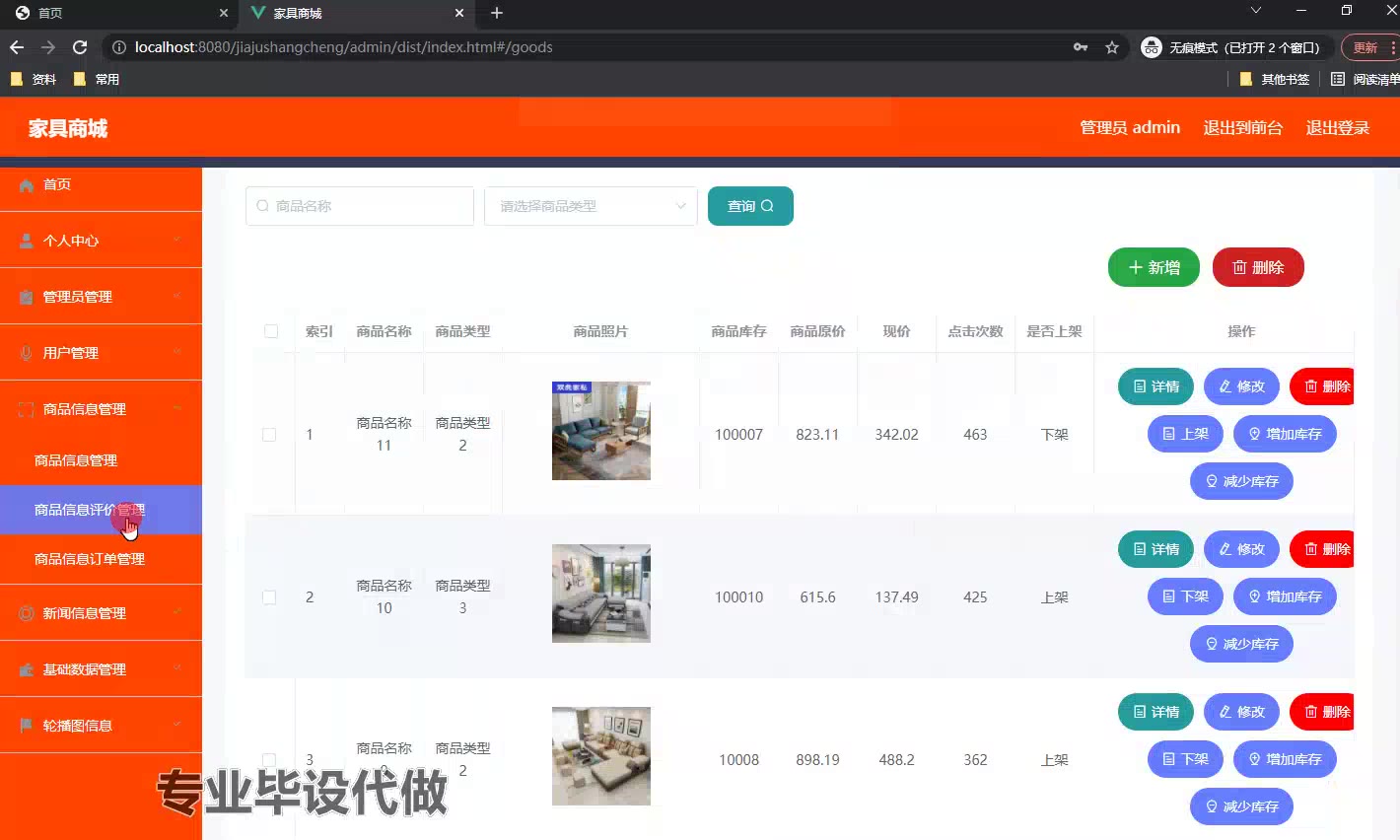The height and width of the screenshot is (840, 1400).
Task: Check the checkbox for row 1
Action: (269, 435)
